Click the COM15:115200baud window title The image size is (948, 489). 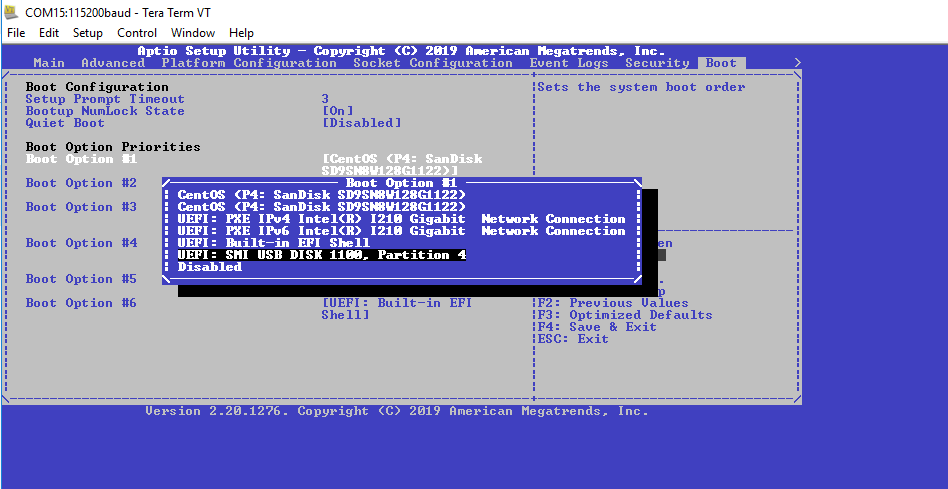point(118,13)
